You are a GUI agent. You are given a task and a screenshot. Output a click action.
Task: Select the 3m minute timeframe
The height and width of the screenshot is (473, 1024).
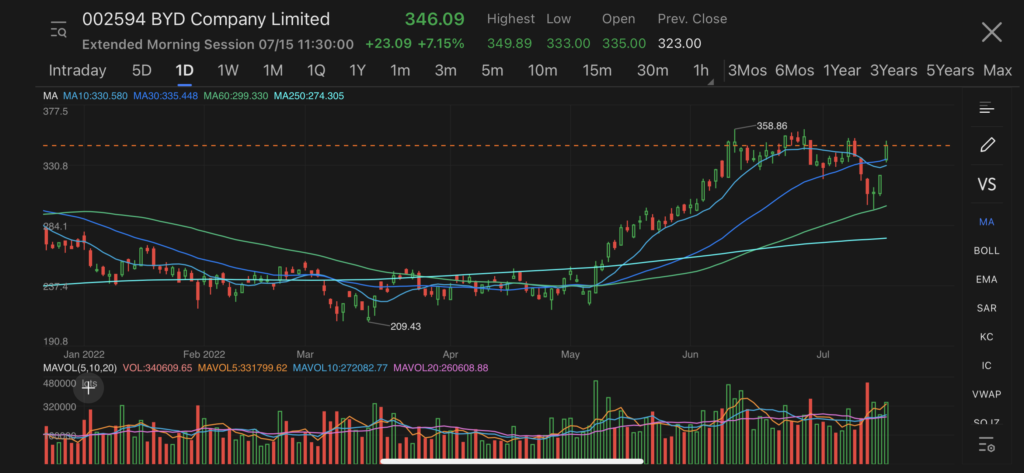coord(445,71)
